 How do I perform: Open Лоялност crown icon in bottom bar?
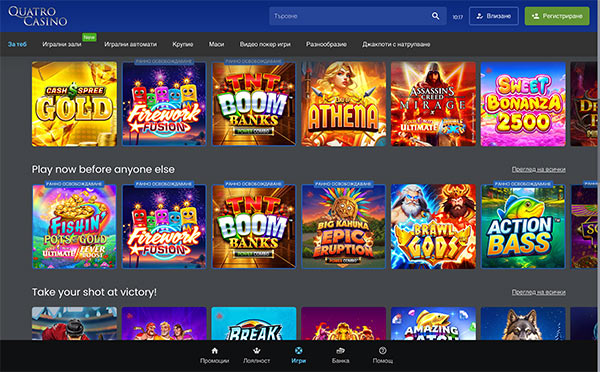point(256,351)
